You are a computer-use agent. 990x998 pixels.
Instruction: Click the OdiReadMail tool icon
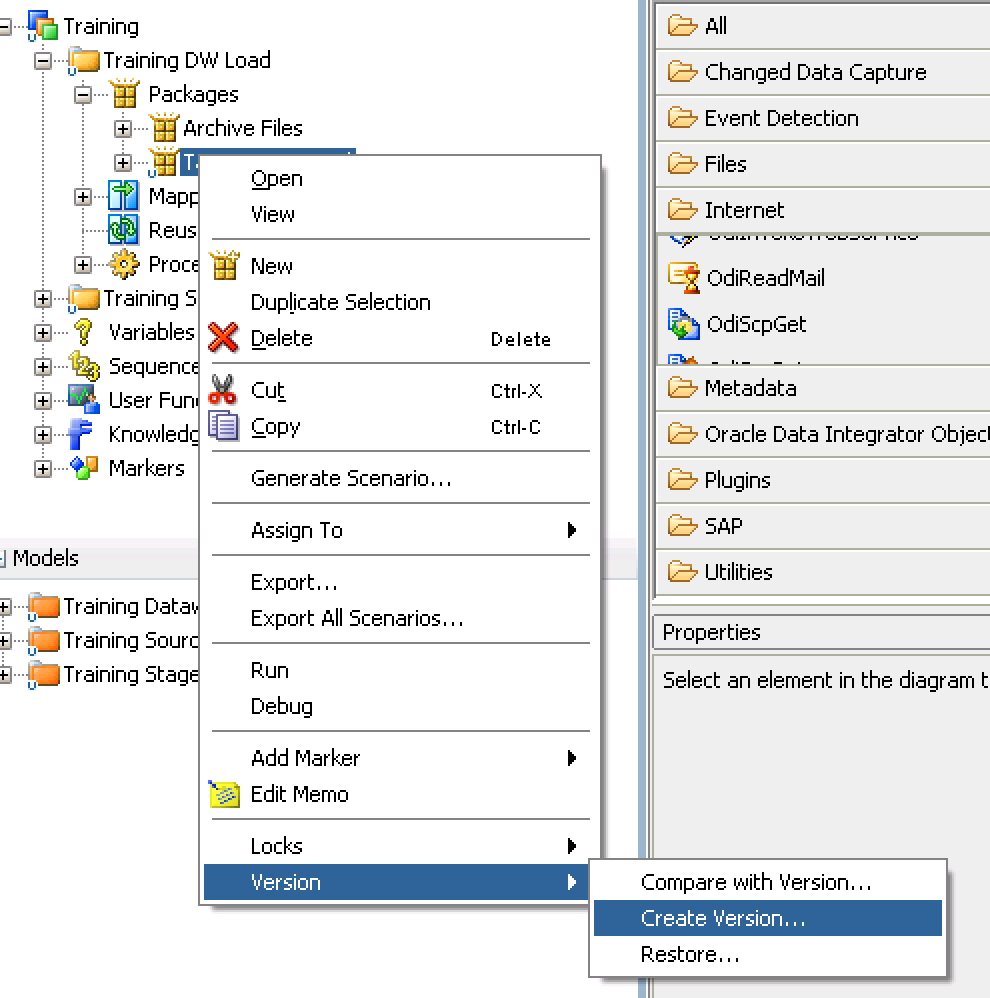(x=684, y=278)
